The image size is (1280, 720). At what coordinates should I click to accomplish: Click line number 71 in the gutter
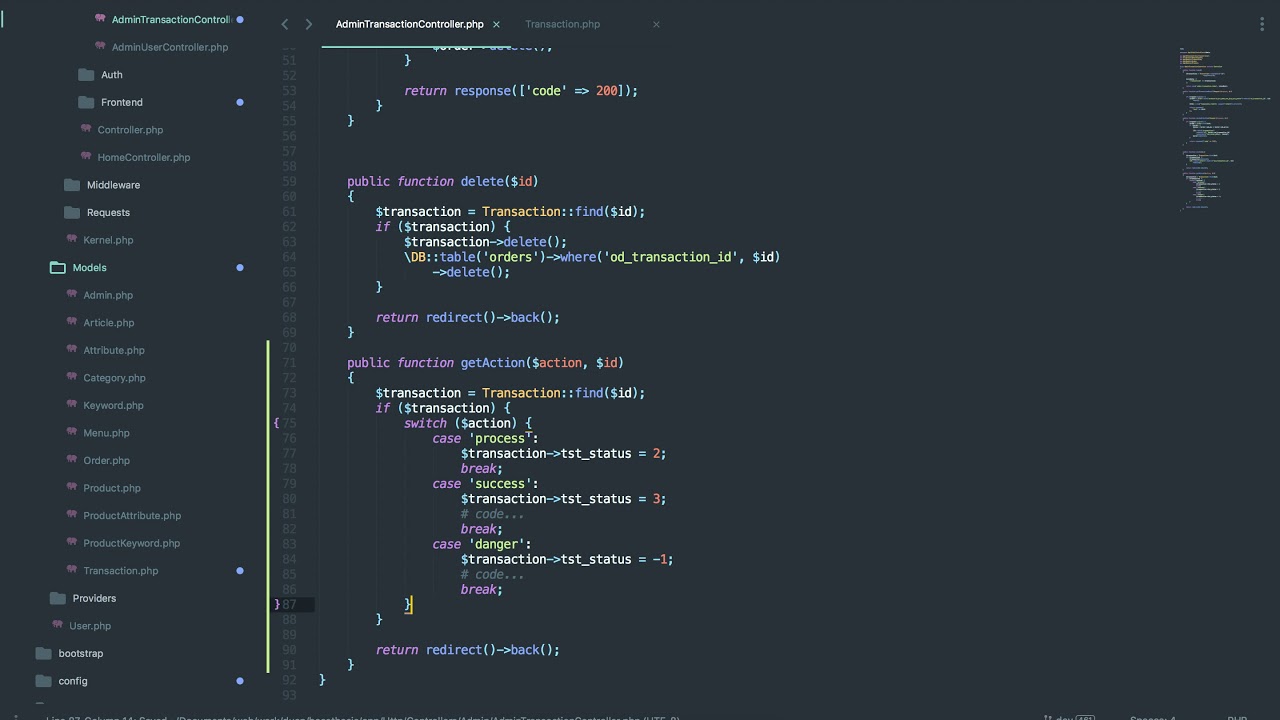point(289,363)
